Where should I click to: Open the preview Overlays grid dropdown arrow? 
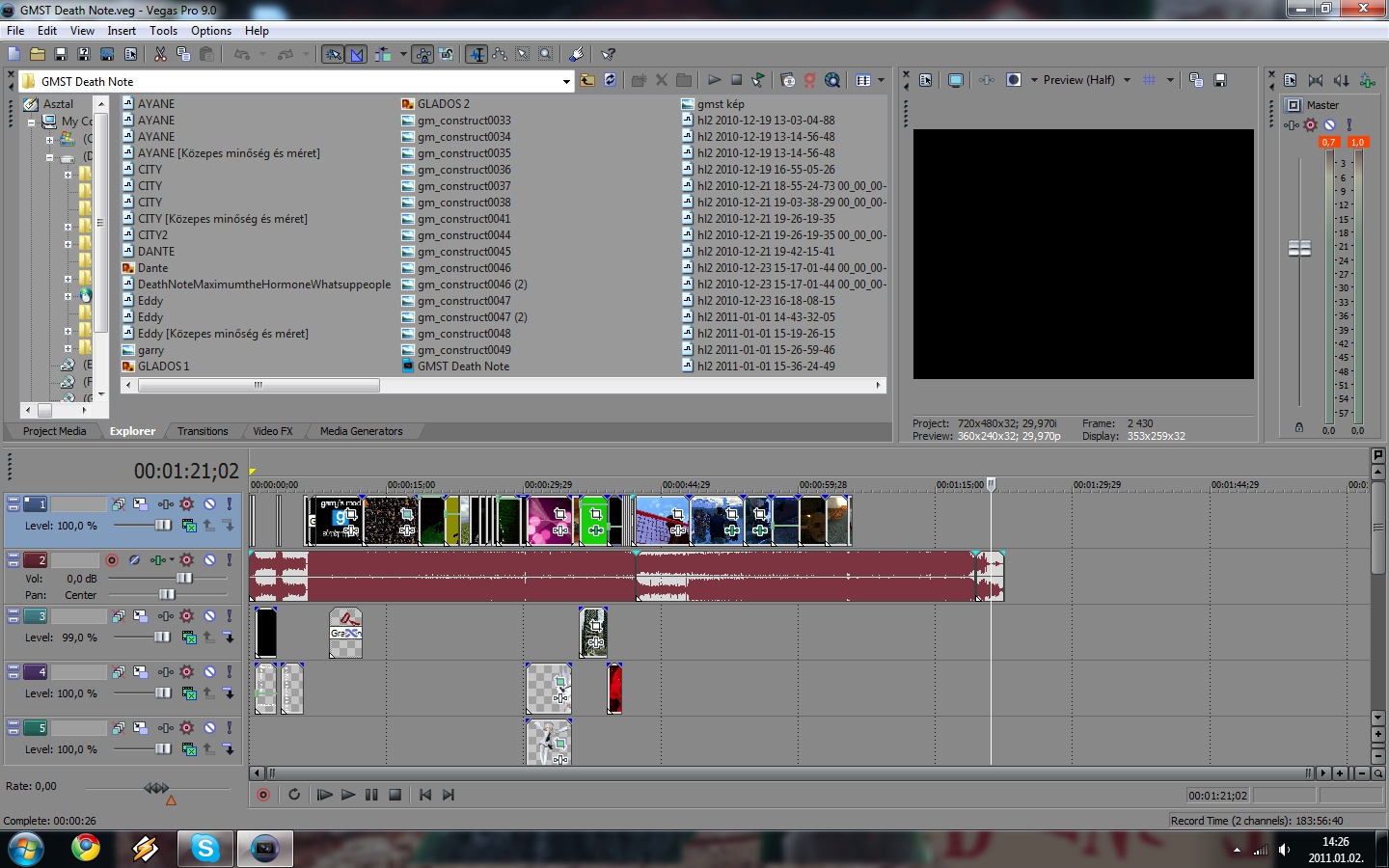pyautogui.click(x=1170, y=80)
